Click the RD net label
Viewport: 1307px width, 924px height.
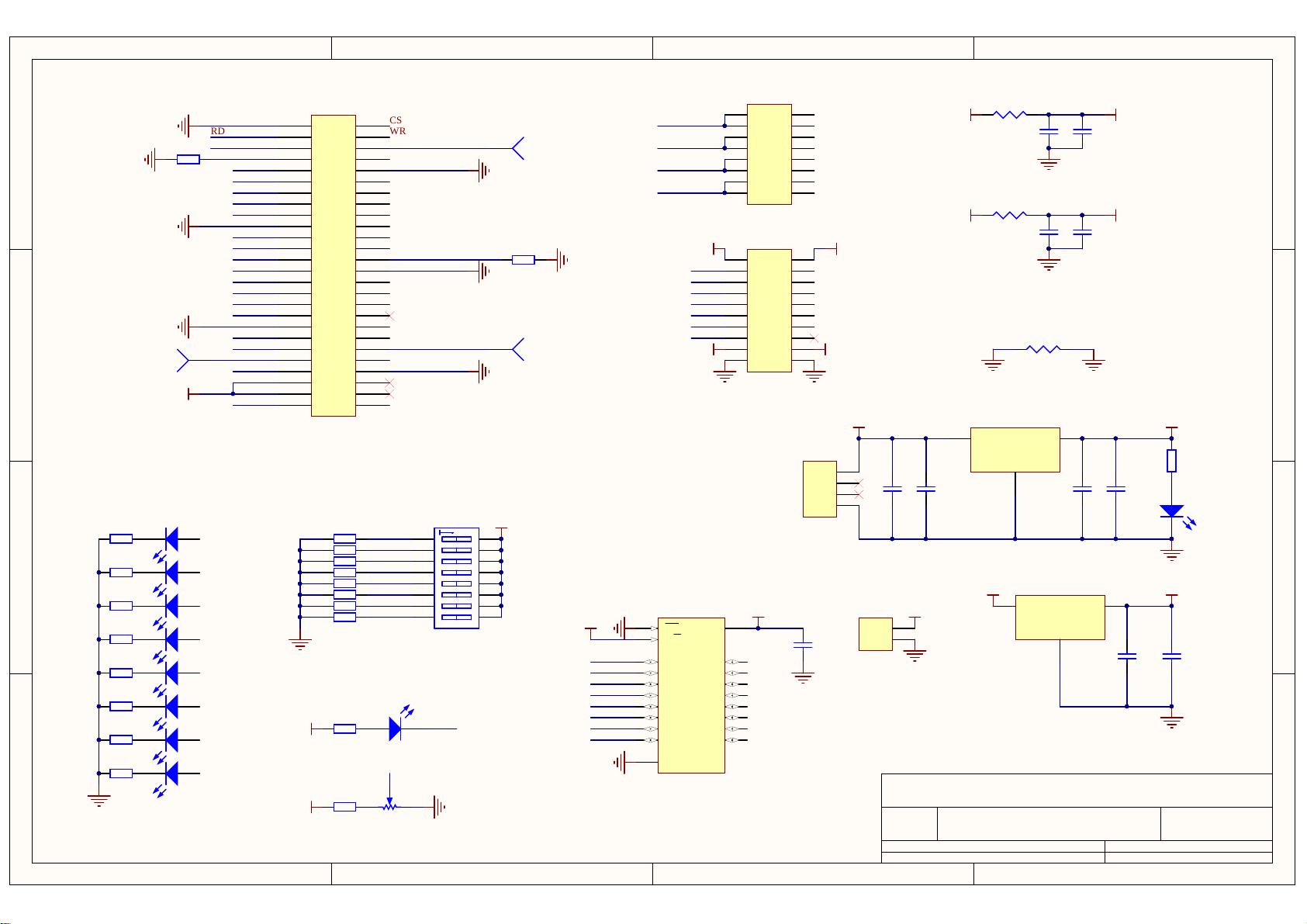point(218,131)
